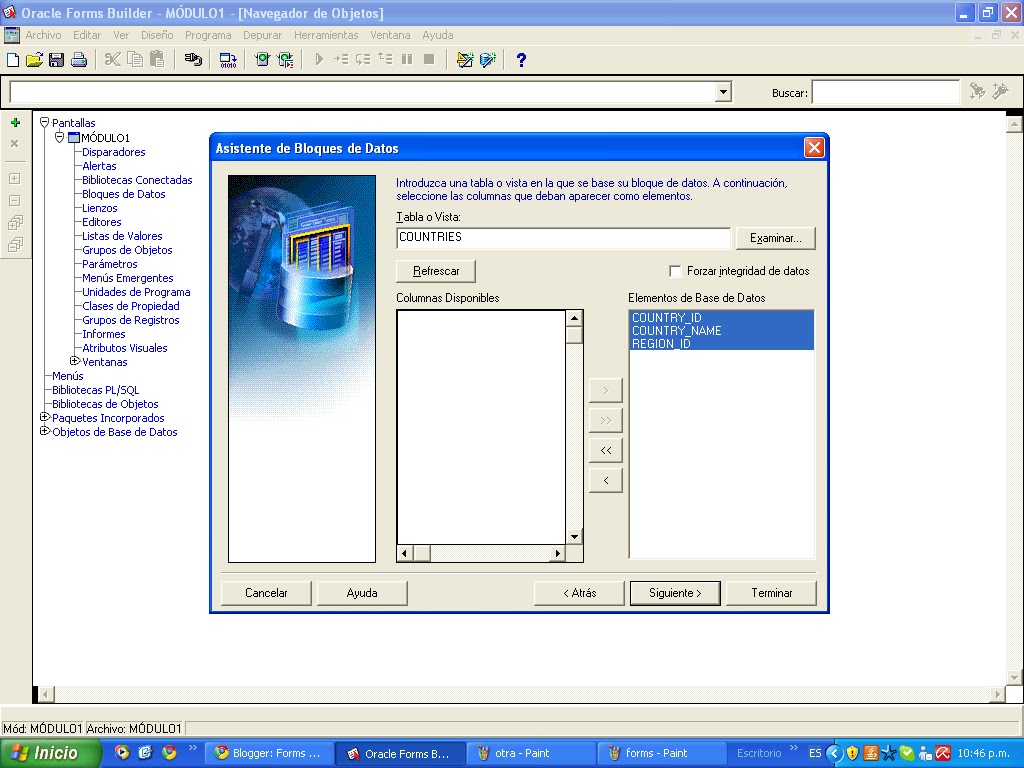Open the Diseño menu
Viewport: 1024px width, 768px height.
pyautogui.click(x=157, y=35)
